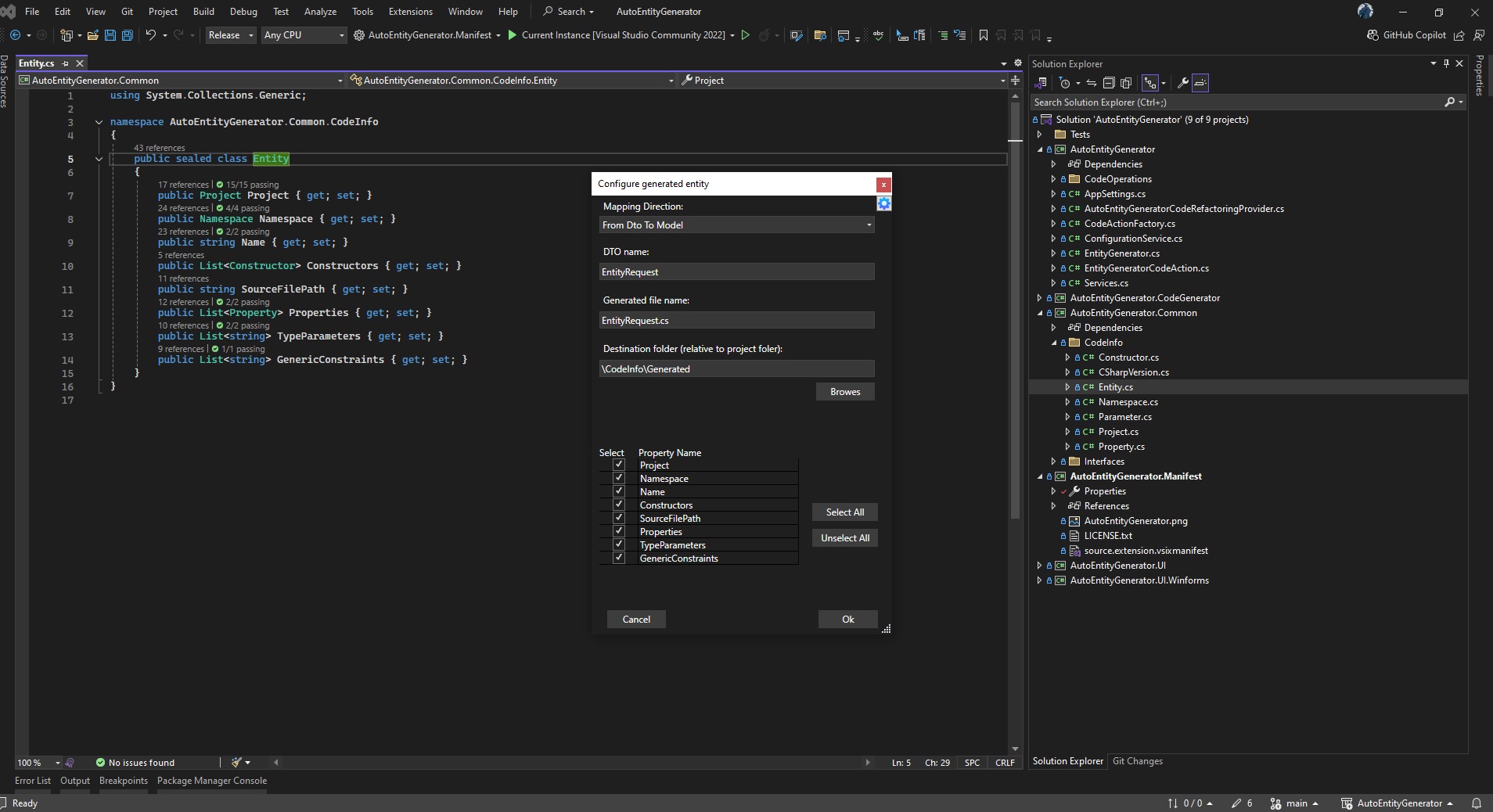Click the Browes button in dialog

[845, 392]
